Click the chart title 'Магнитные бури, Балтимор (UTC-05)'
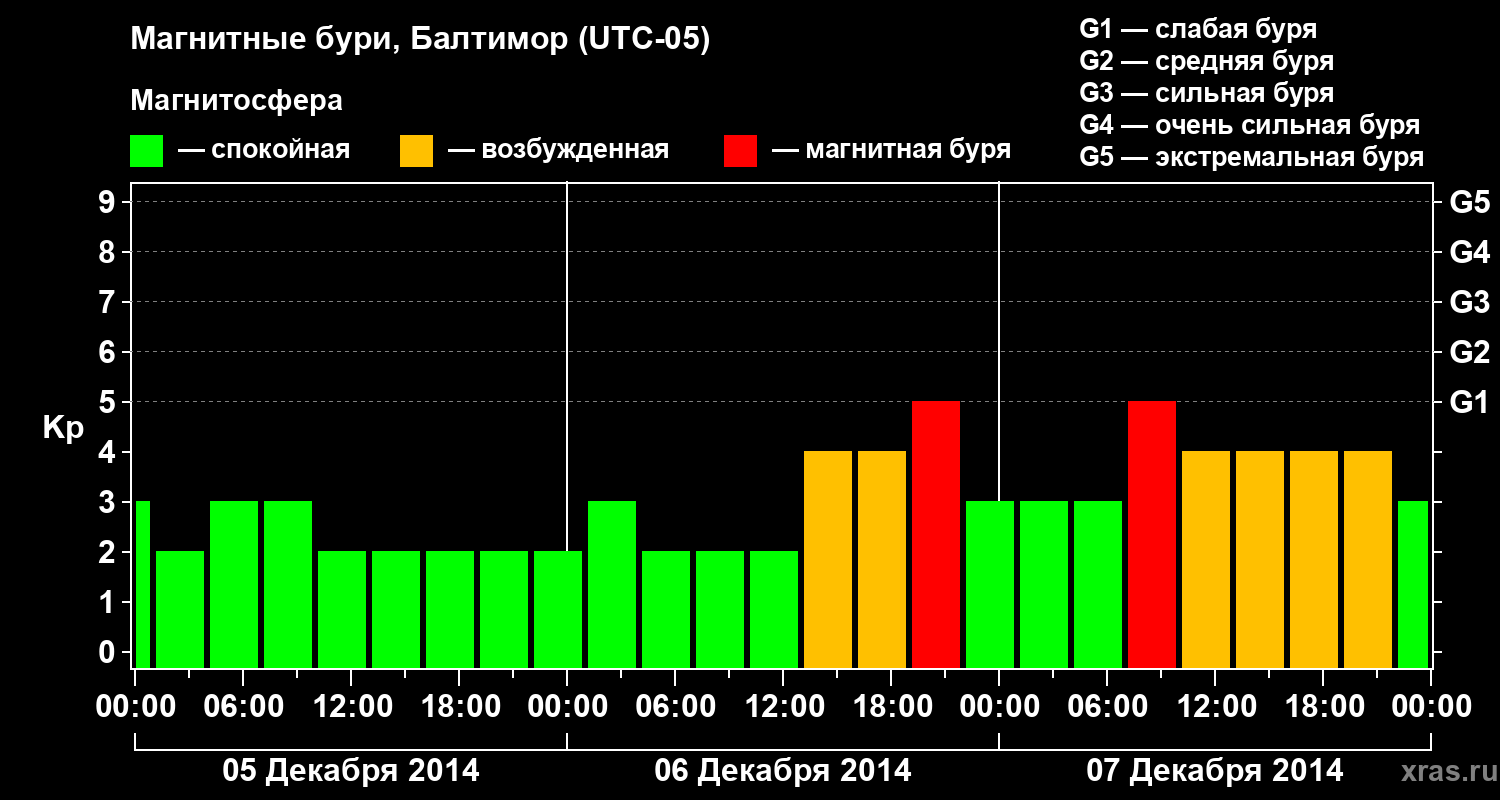This screenshot has height=800, width=1500. pos(420,41)
